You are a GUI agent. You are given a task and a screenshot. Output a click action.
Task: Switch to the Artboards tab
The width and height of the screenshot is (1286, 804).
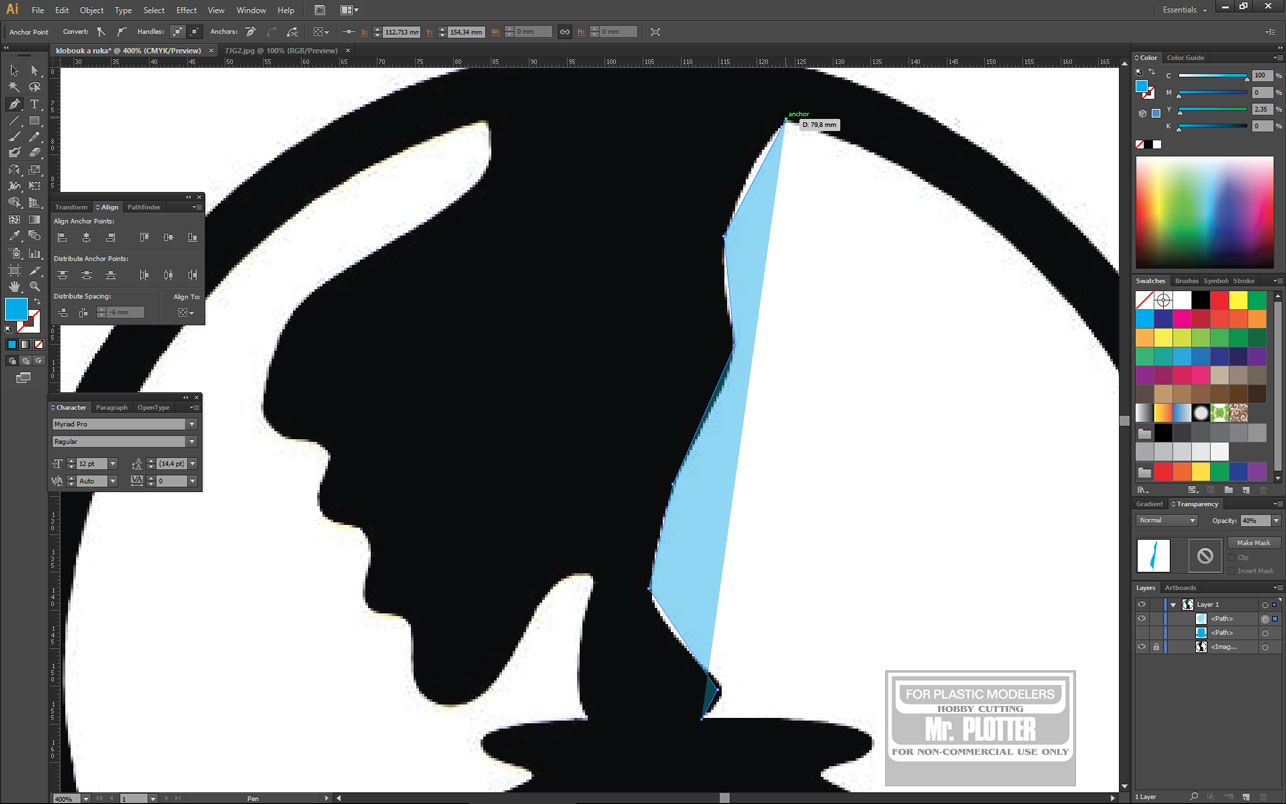[1180, 588]
